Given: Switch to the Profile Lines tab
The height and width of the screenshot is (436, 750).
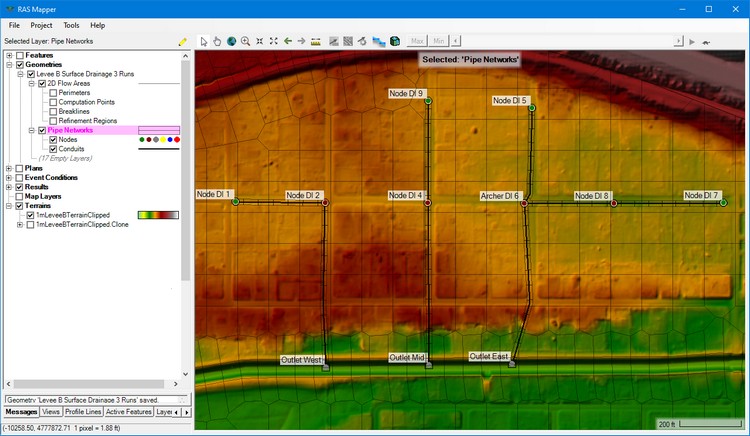Looking at the screenshot, I should point(83,412).
